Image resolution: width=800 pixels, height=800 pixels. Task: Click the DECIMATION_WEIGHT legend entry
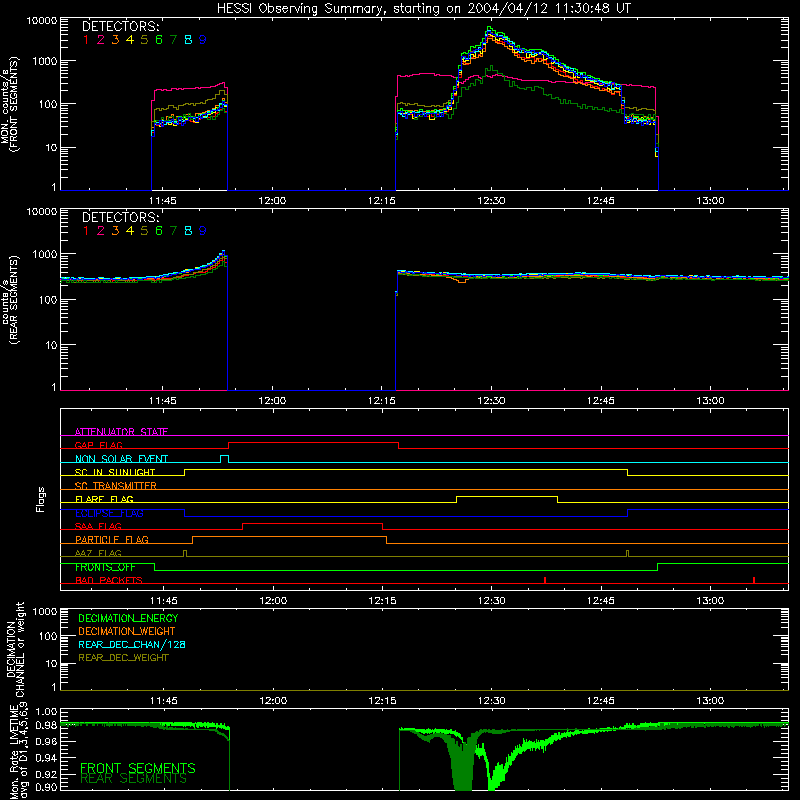[127, 631]
